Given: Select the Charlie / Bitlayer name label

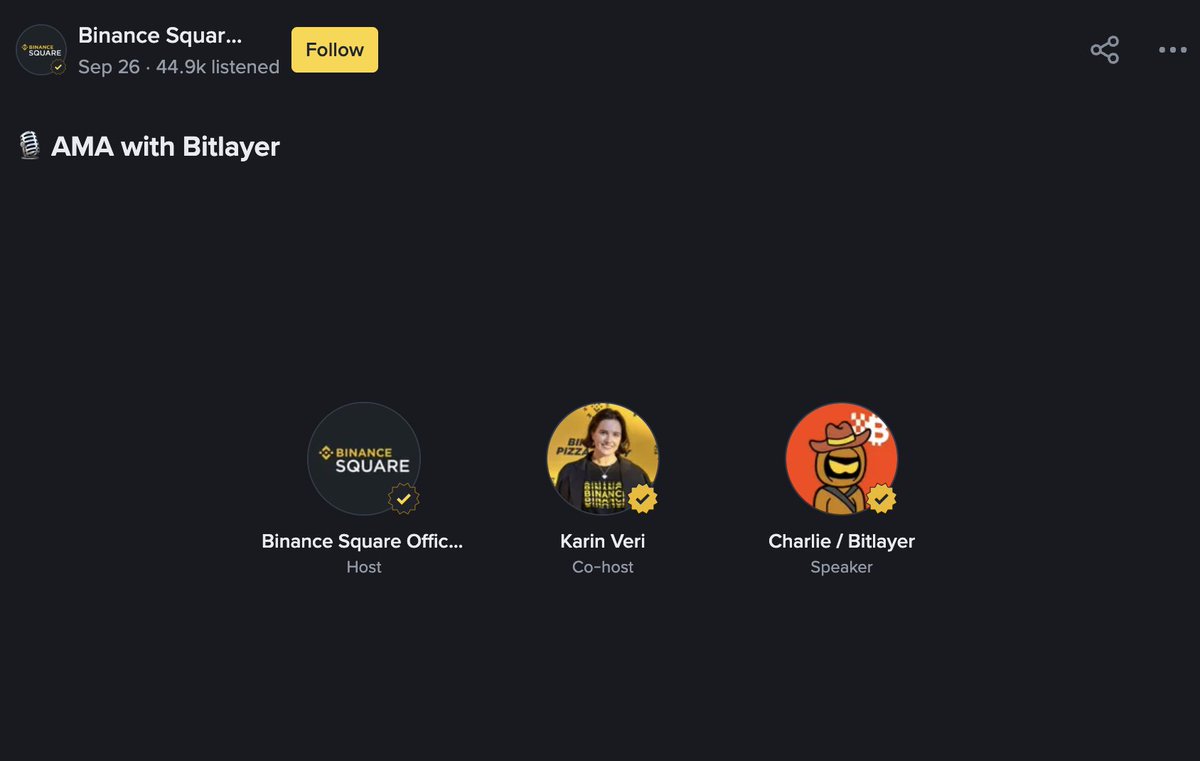Looking at the screenshot, I should [x=842, y=541].
